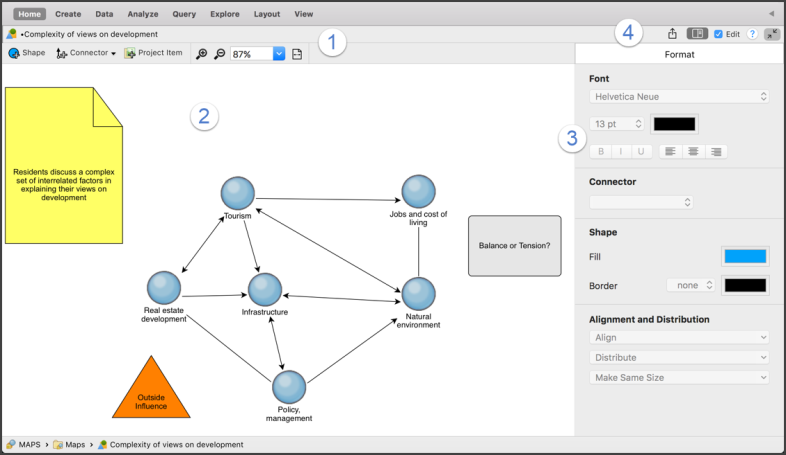
Task: Uncheck the Edit checkbox
Action: point(718,34)
